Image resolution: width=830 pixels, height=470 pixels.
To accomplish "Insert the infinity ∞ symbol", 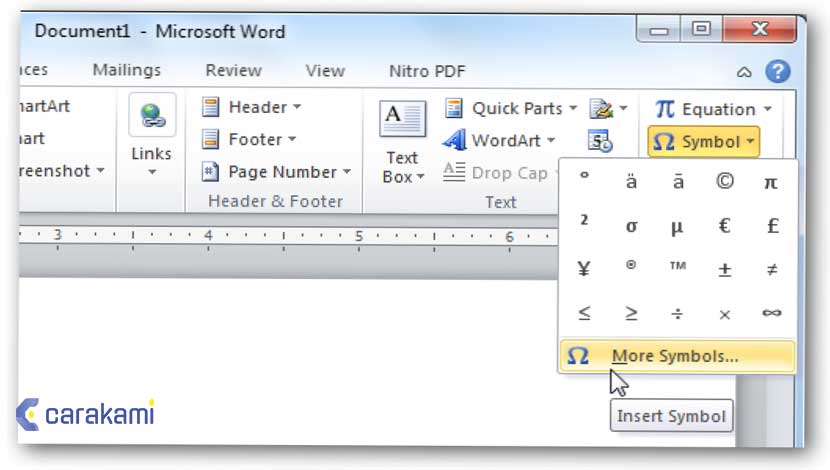I will point(771,313).
